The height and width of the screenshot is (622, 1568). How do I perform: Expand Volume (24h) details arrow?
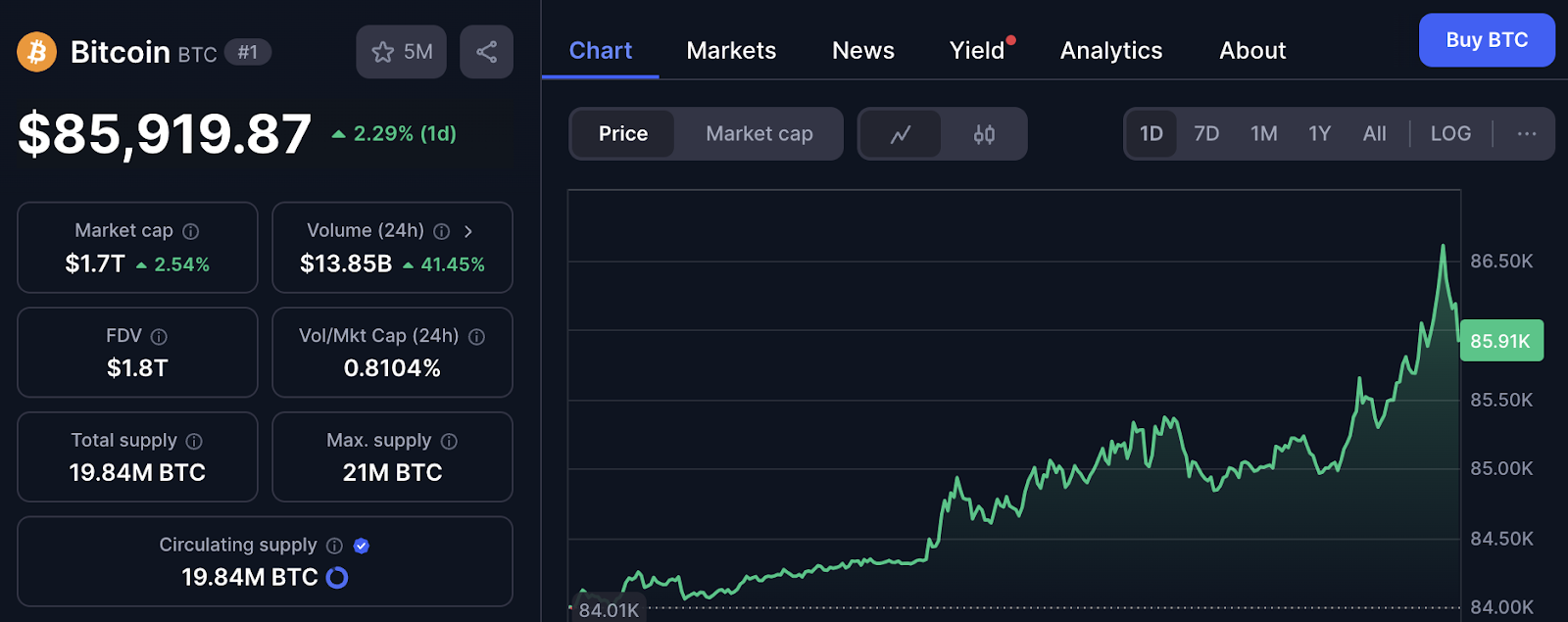point(468,231)
